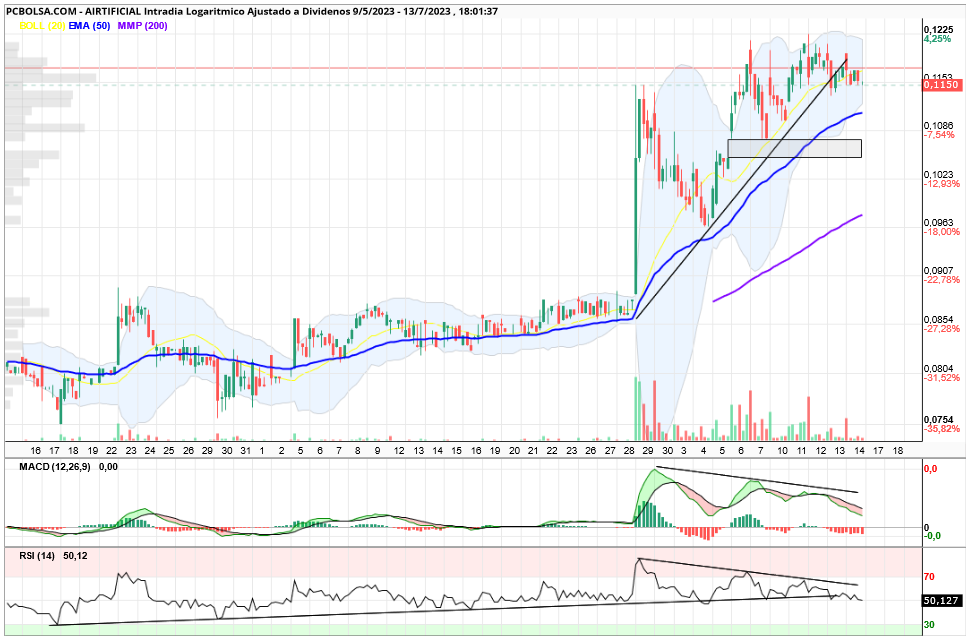Click the 0,1023 price axis label

point(938,174)
